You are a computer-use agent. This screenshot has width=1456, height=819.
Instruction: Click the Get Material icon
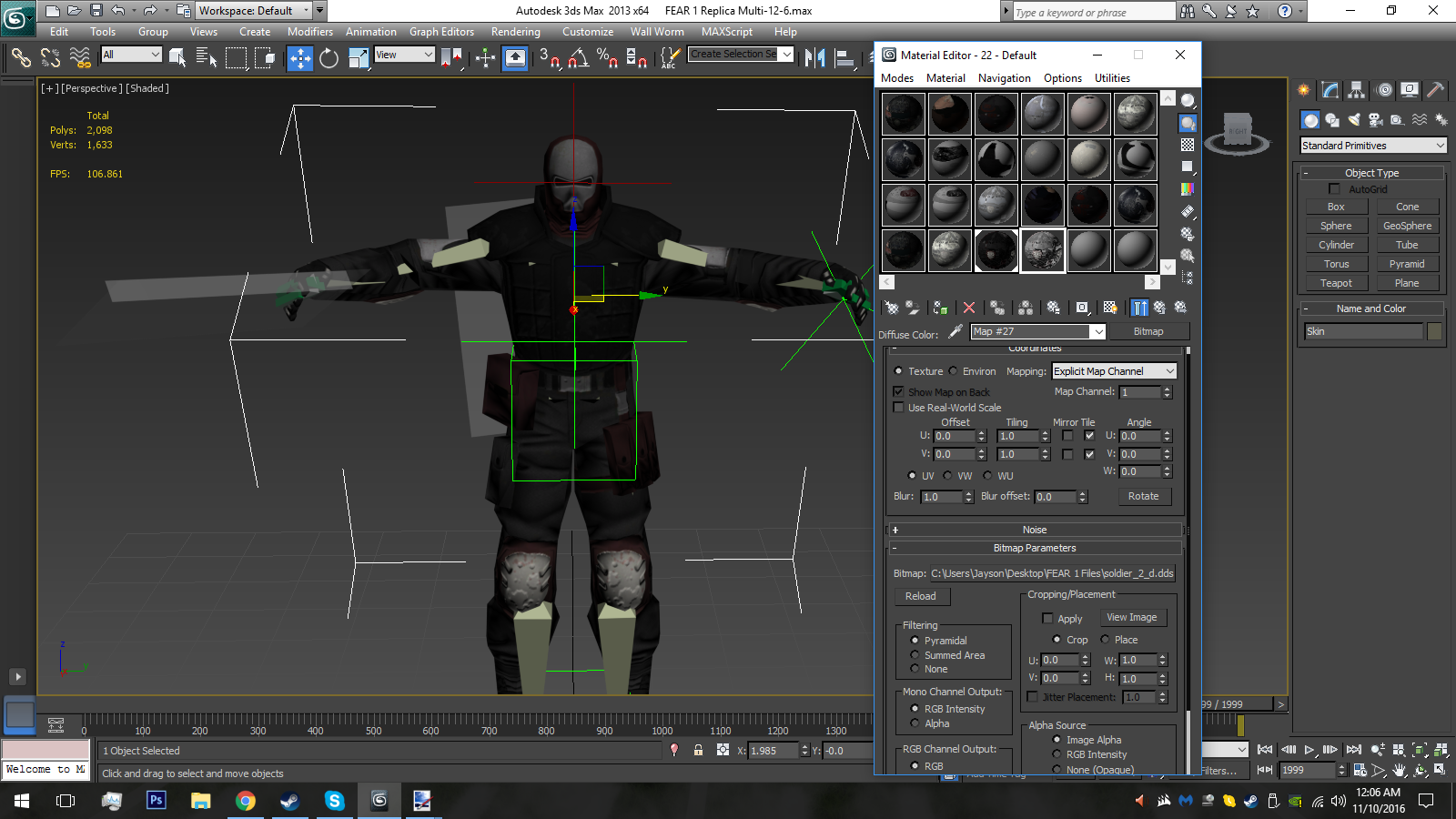(892, 308)
